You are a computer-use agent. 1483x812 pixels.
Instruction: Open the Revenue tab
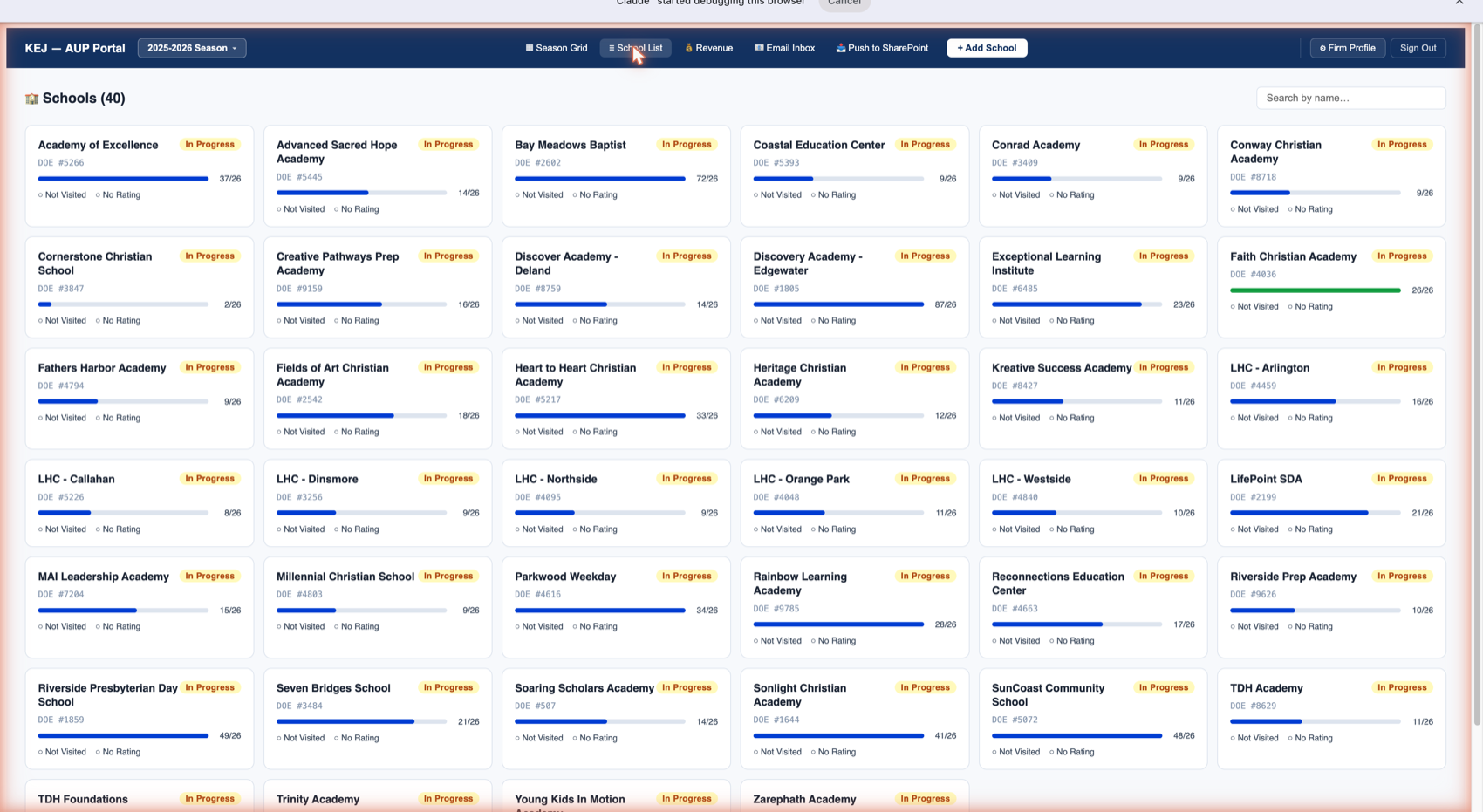point(708,48)
